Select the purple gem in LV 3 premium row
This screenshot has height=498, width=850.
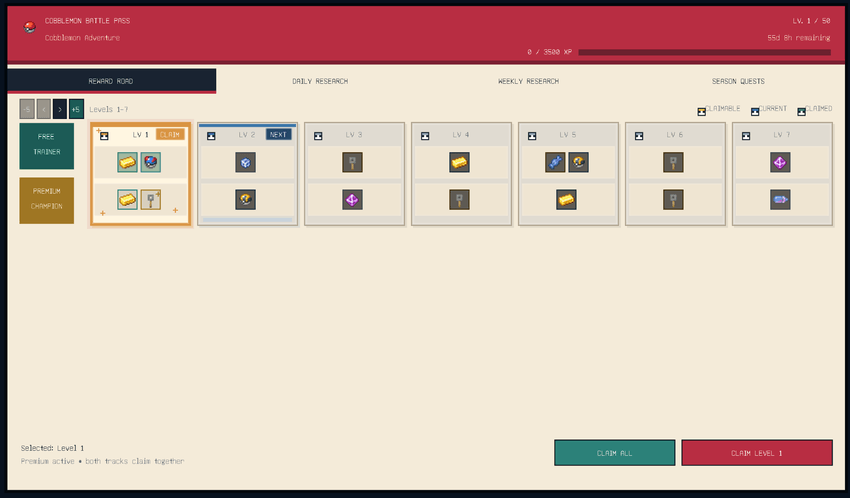352,199
